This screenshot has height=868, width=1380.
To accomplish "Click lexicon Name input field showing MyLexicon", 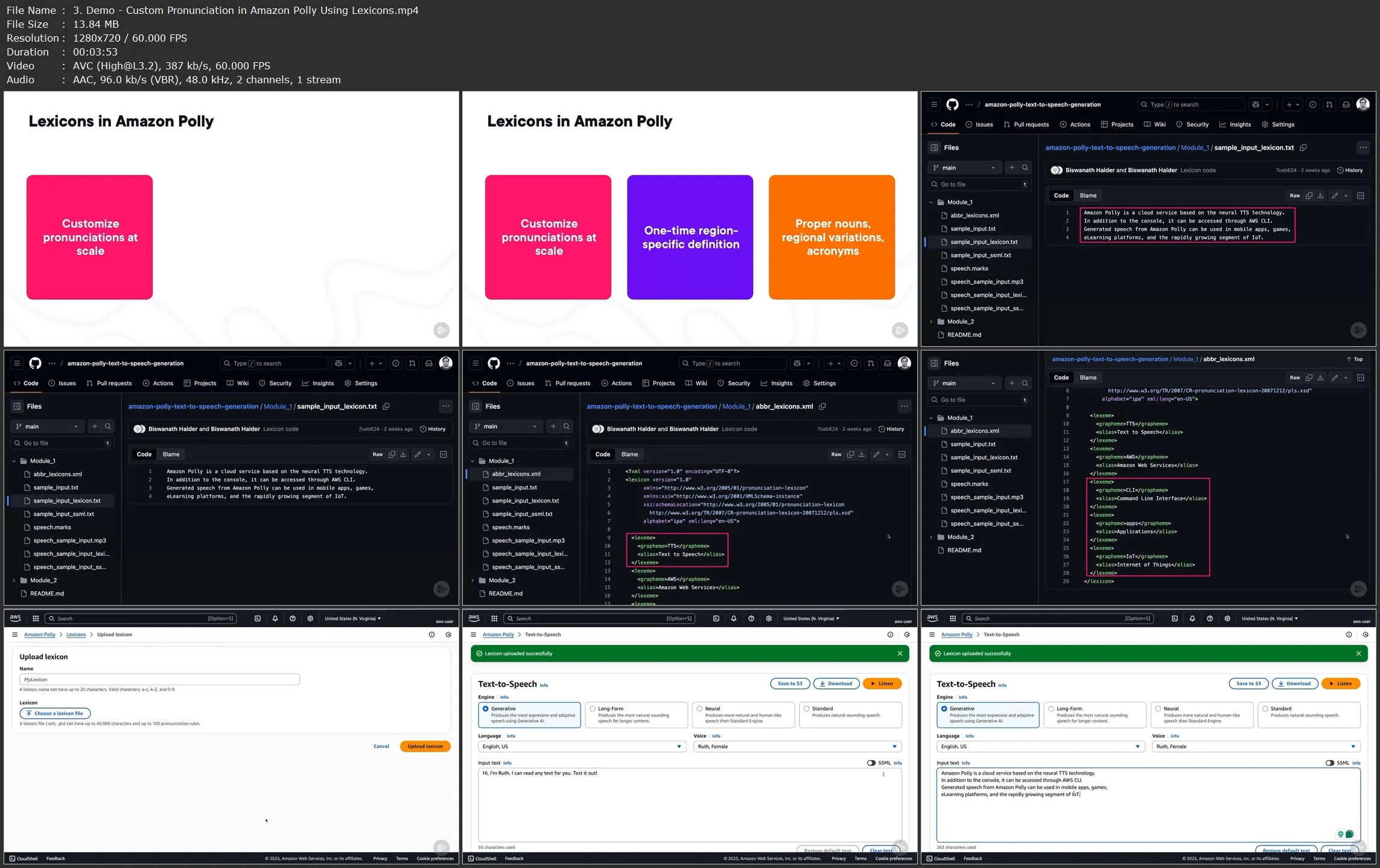I will [159, 679].
